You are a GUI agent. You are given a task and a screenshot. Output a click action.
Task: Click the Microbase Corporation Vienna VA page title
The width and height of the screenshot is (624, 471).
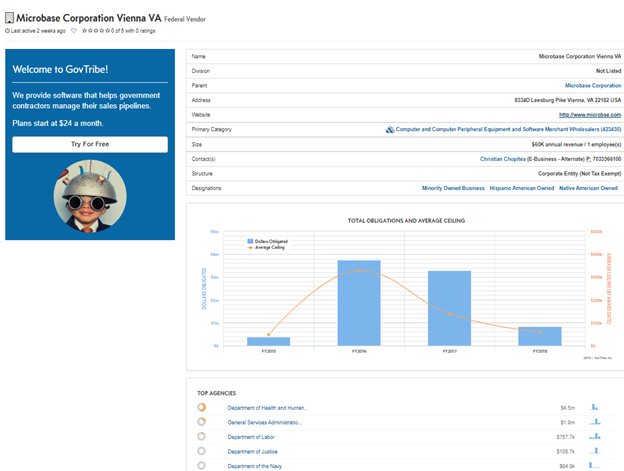pos(89,18)
